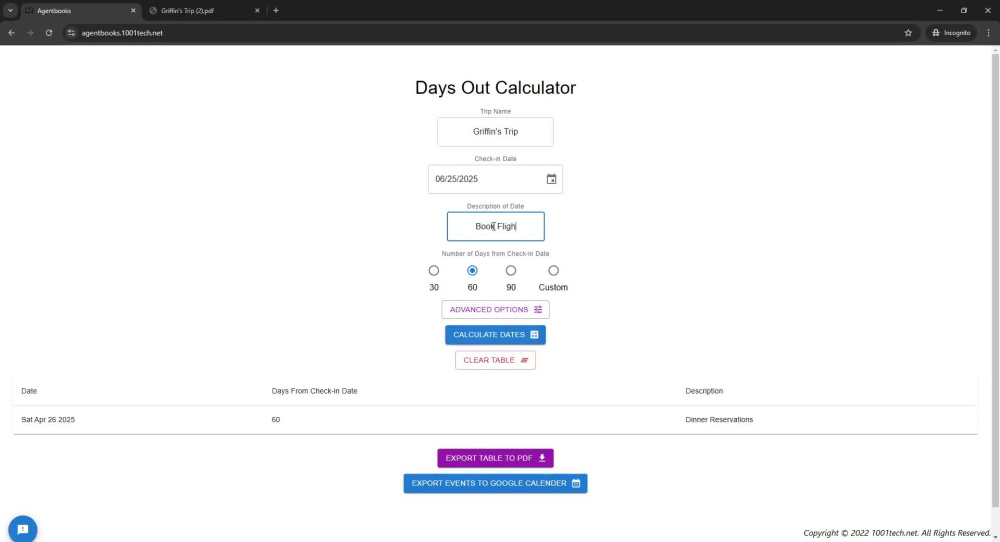Restore down the browser window
The height and width of the screenshot is (542, 1000).
tap(964, 10)
